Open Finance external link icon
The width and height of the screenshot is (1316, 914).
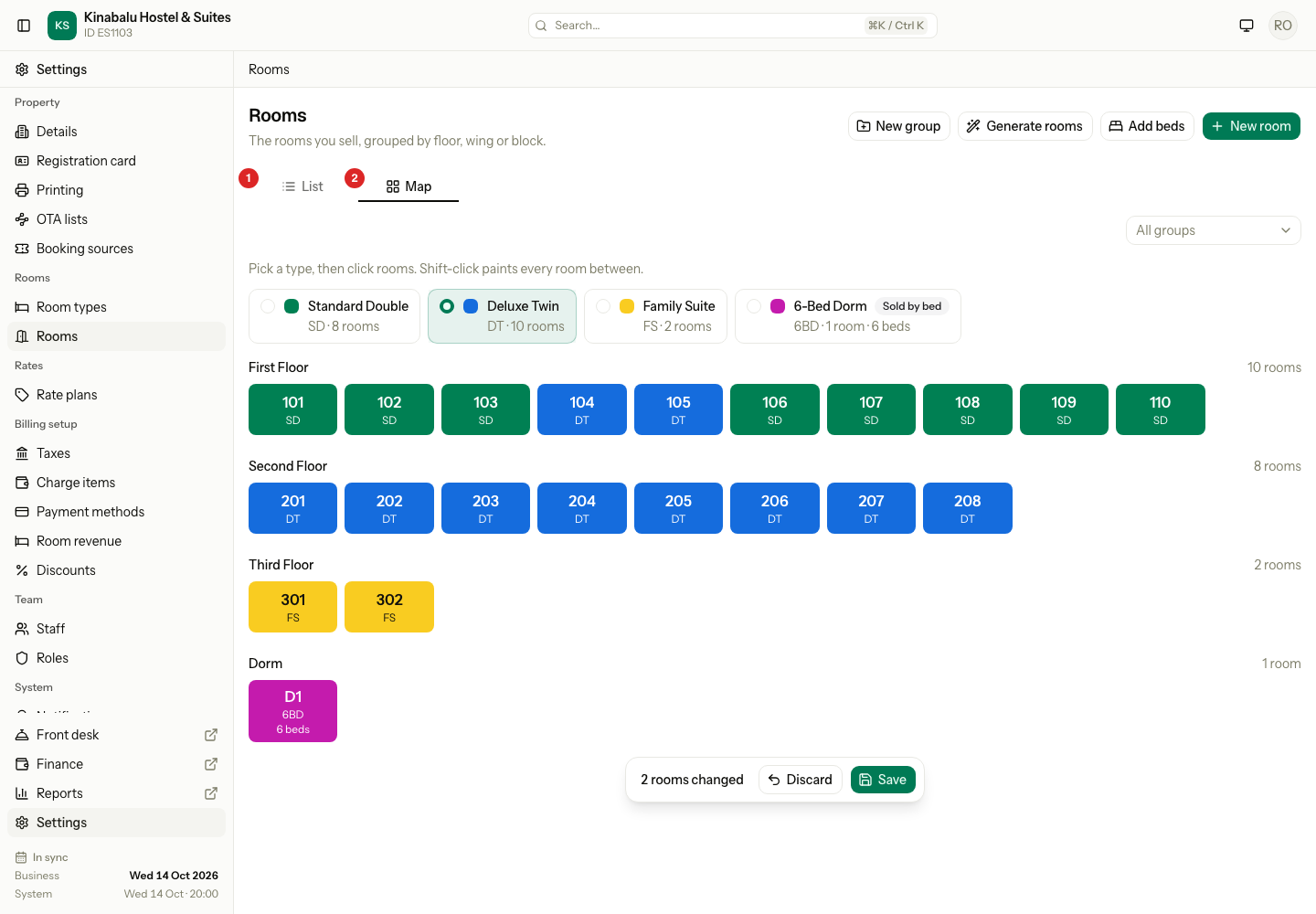[x=211, y=764]
